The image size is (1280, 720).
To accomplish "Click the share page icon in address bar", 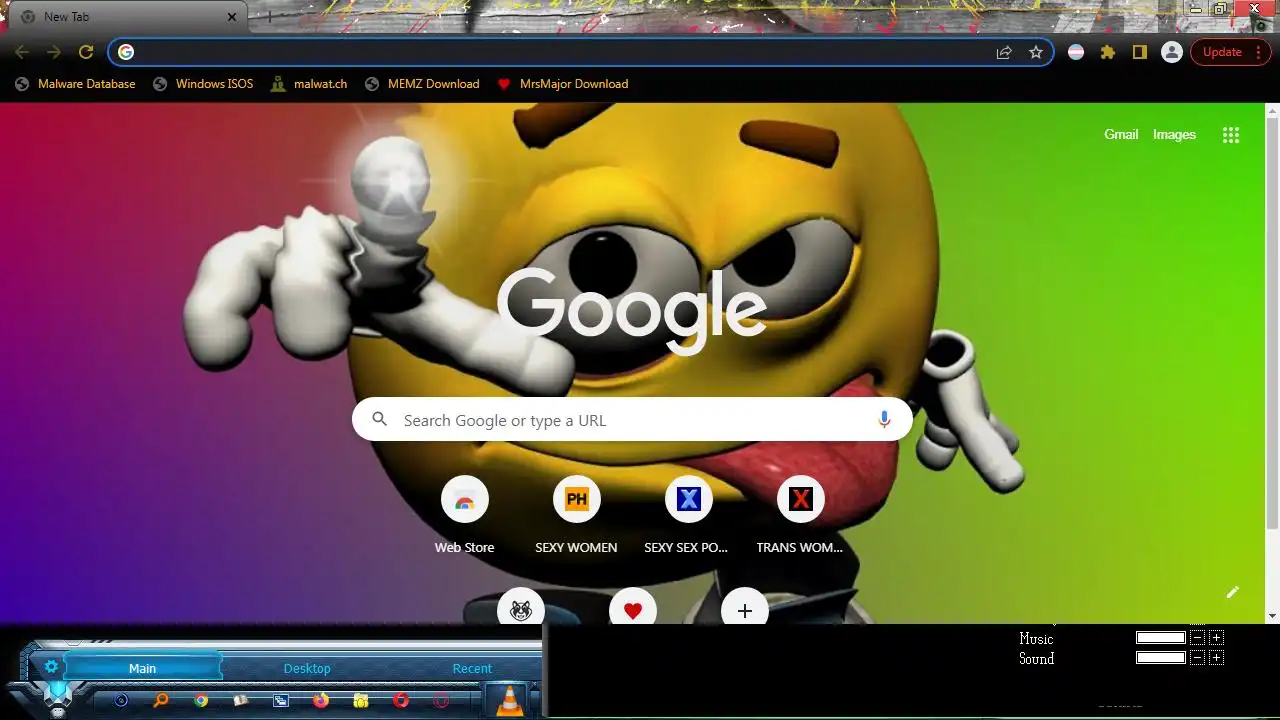I will [1004, 52].
